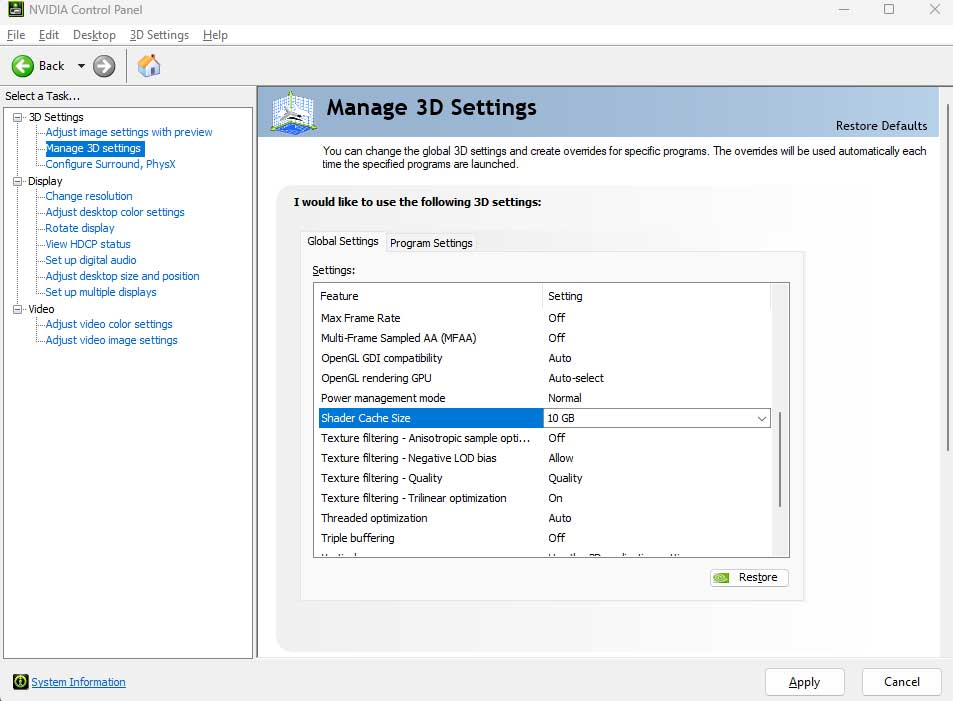Open Set up multiple displays
The height and width of the screenshot is (701, 953).
pyautogui.click(x=101, y=292)
